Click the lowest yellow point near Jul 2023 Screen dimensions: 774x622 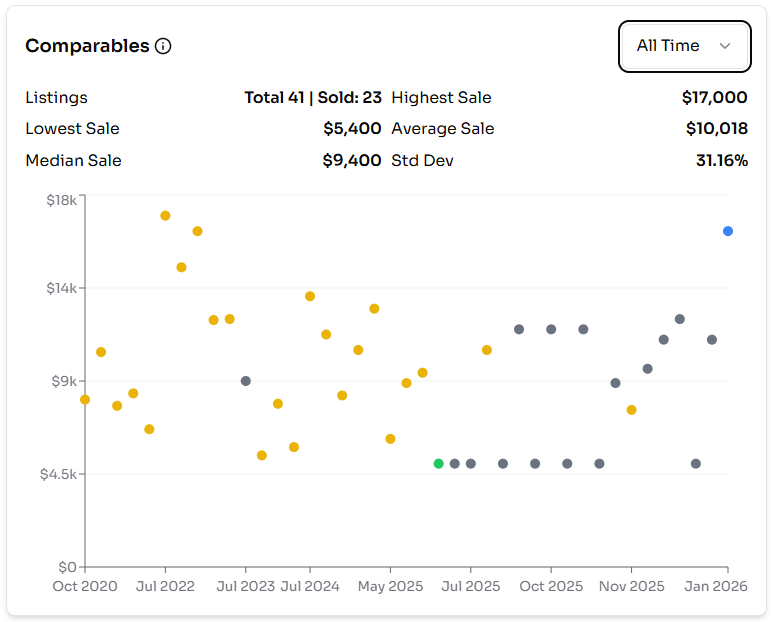tap(262, 455)
